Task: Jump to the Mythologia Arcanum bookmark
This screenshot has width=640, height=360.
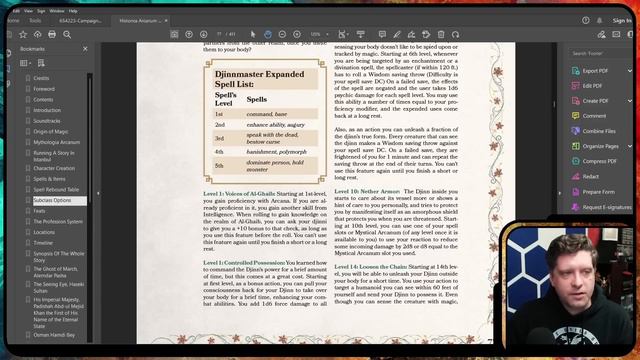Action: (x=56, y=142)
